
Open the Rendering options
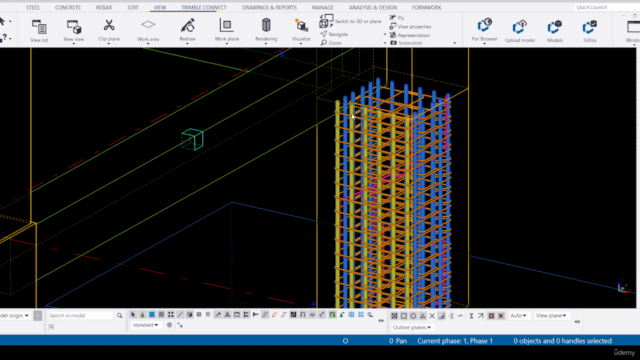pyautogui.click(x=266, y=30)
